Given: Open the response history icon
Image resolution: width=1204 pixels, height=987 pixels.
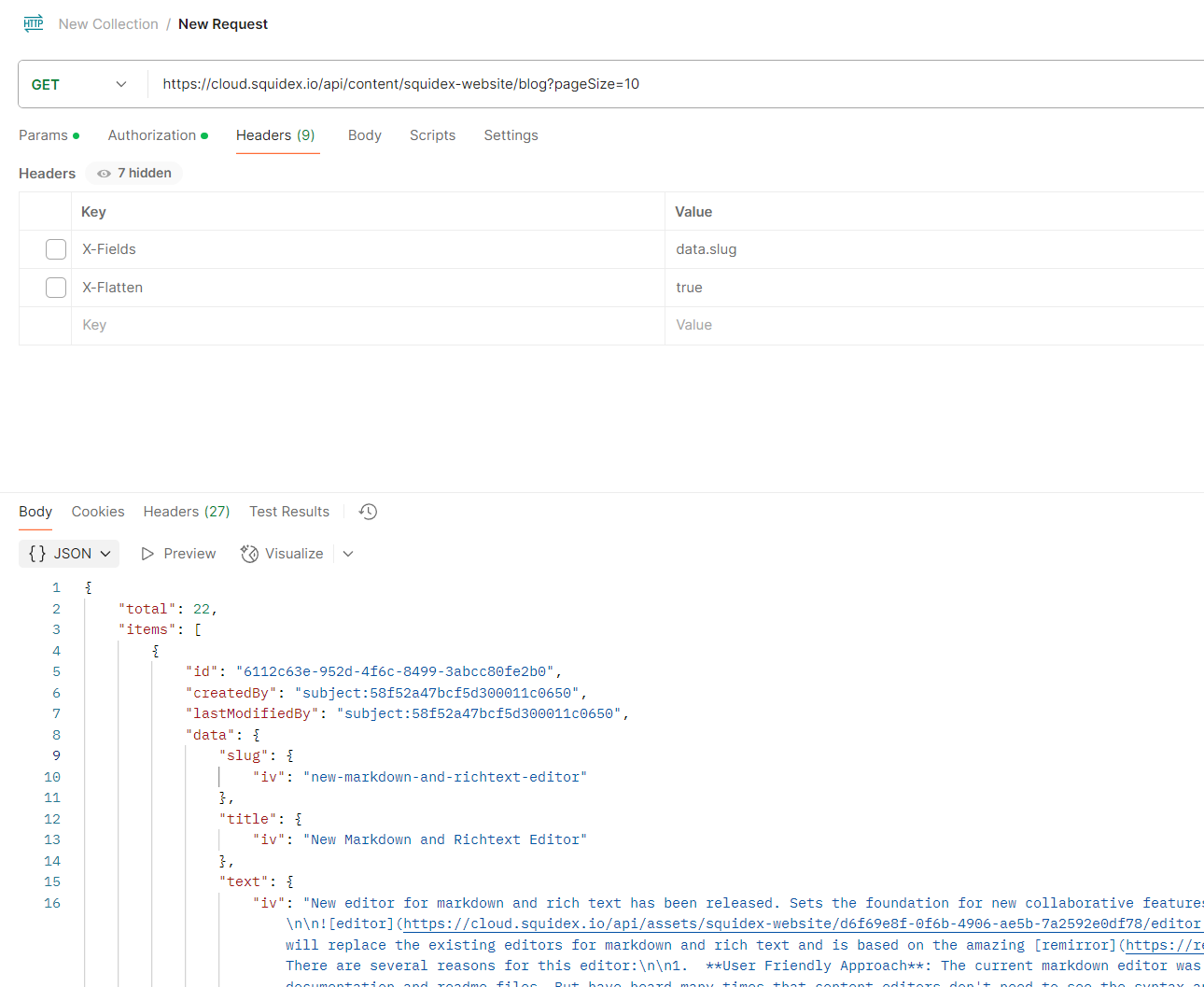Looking at the screenshot, I should click(369, 512).
